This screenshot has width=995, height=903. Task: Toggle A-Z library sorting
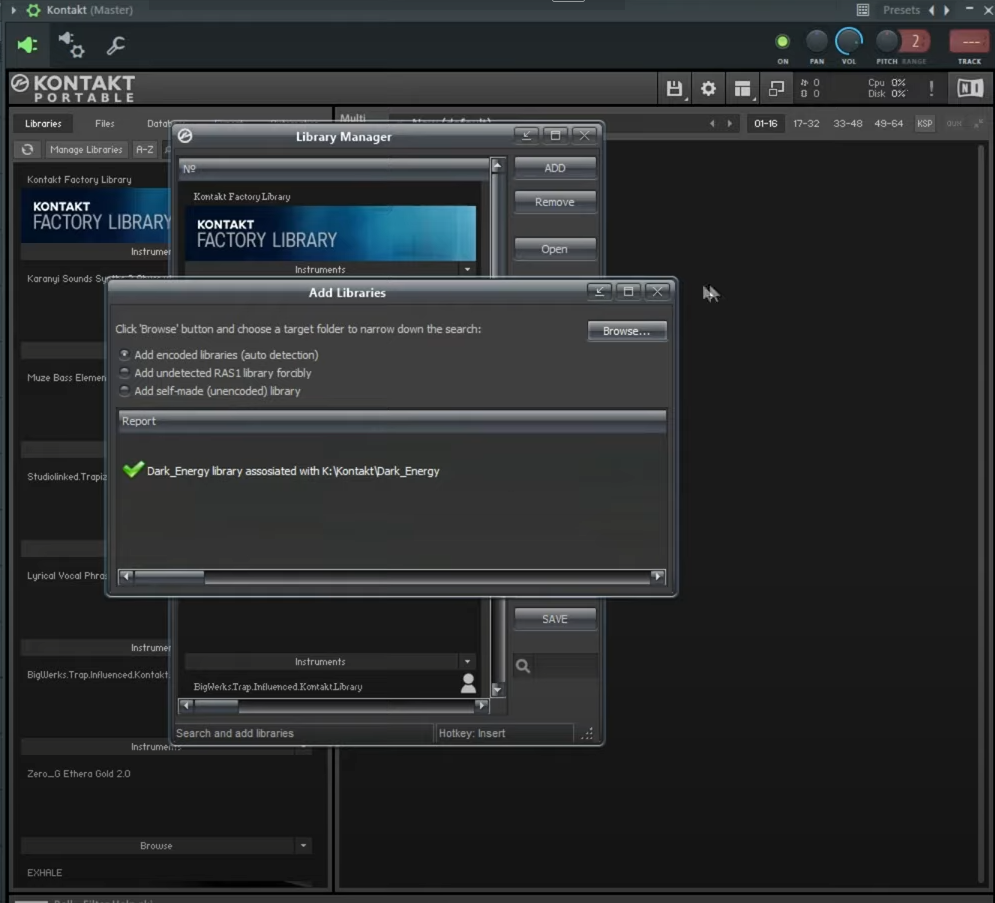tap(145, 149)
